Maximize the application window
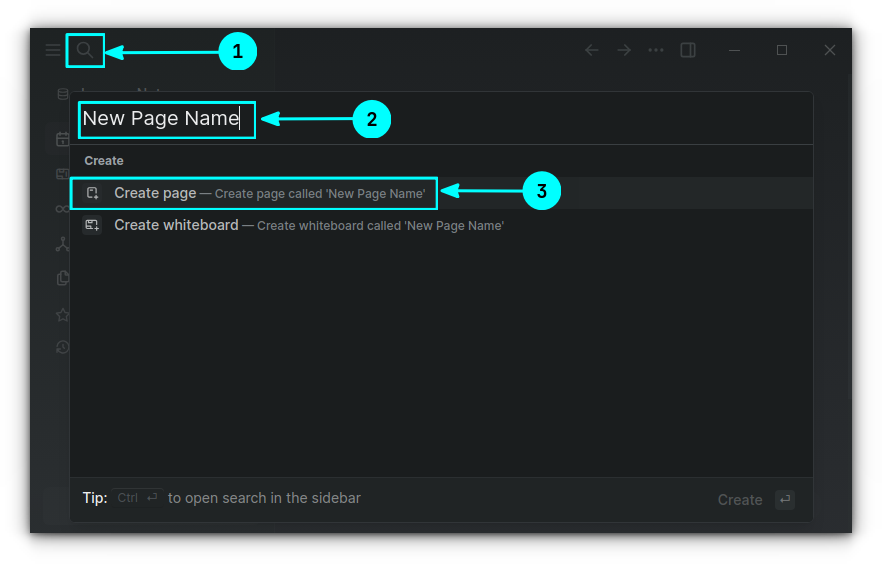 click(x=782, y=50)
